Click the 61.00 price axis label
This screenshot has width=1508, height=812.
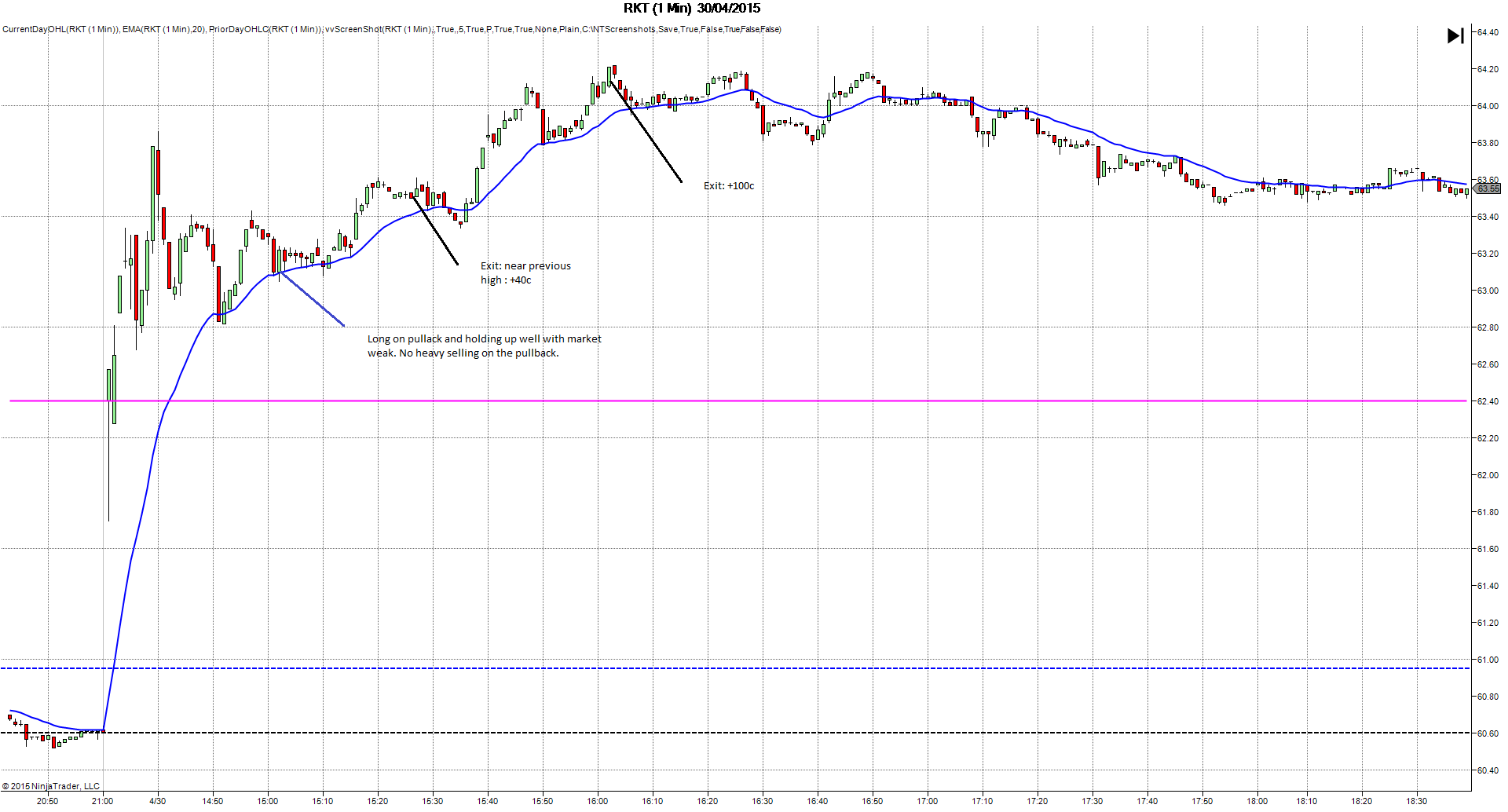pyautogui.click(x=1488, y=660)
